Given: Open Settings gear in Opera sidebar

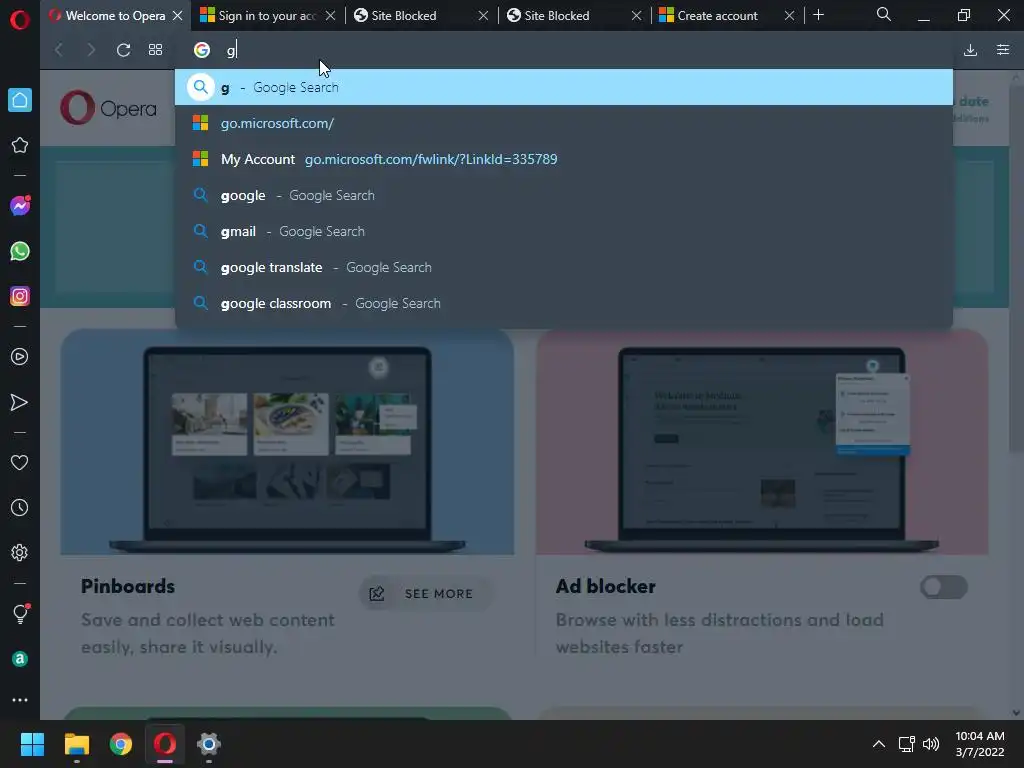Looking at the screenshot, I should 20,552.
